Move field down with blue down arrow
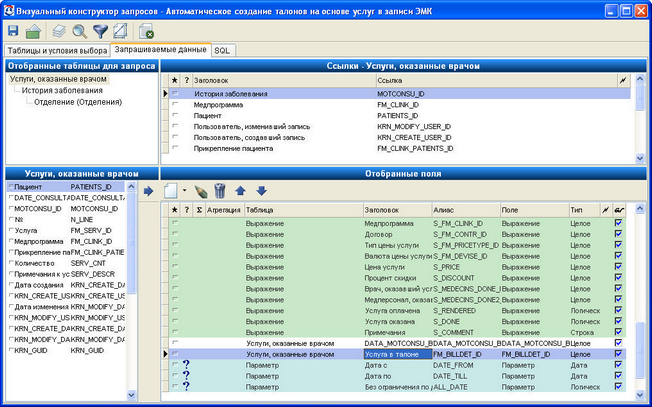652x407 pixels. [261, 191]
